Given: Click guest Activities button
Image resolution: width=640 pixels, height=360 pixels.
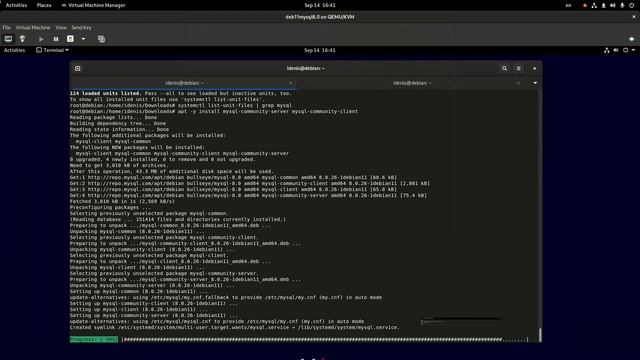Looking at the screenshot, I should 14,50.
